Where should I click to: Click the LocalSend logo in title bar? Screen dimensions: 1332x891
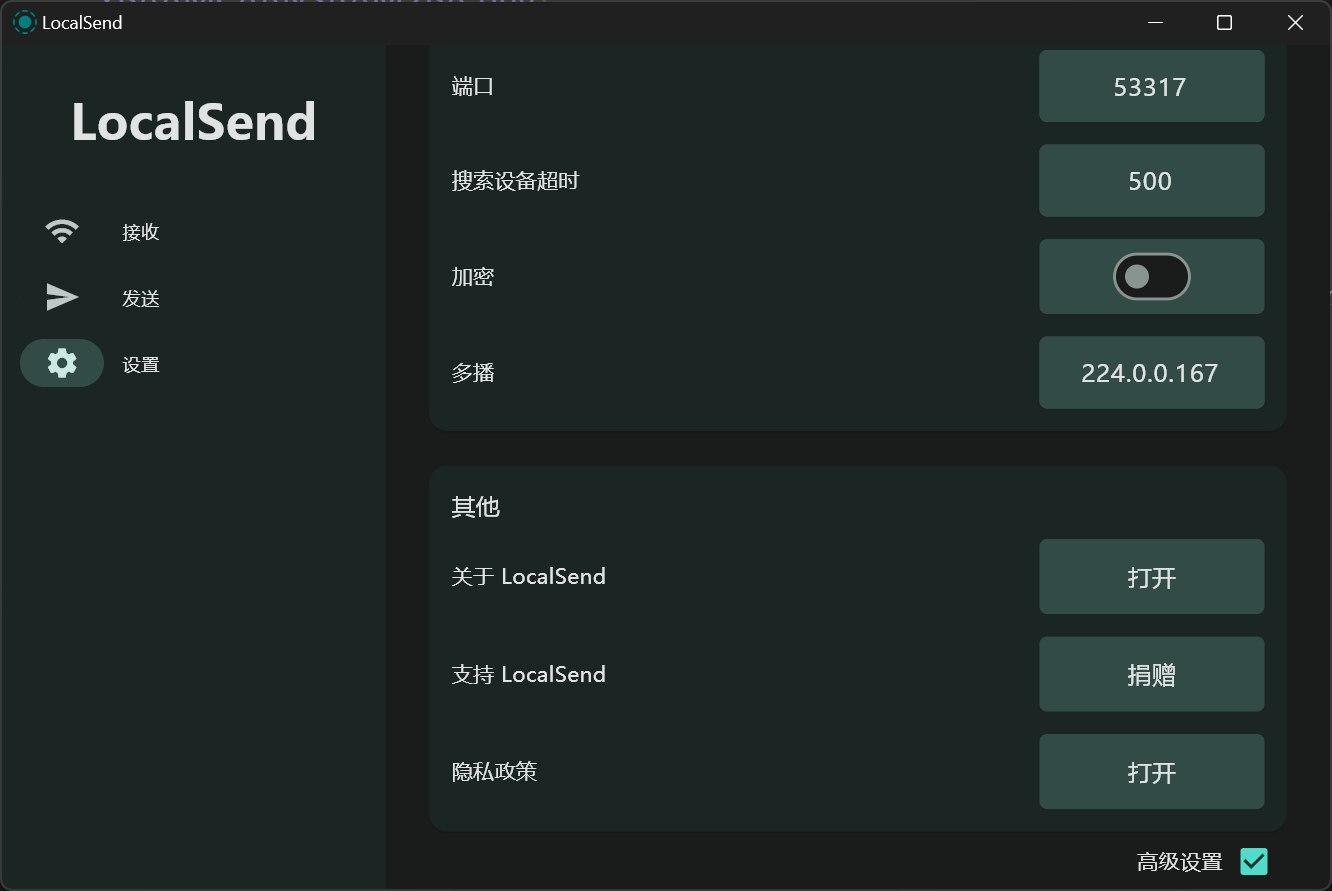(24, 22)
